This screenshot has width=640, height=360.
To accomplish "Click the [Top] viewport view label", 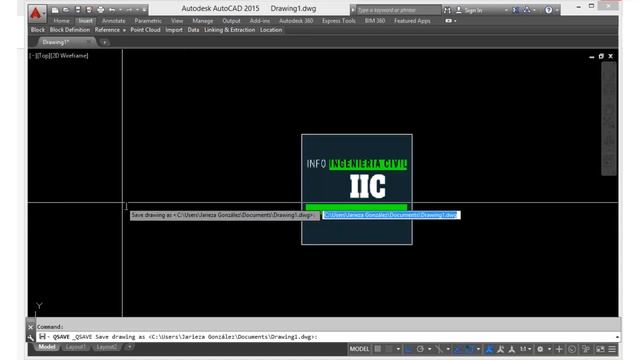I will point(42,56).
